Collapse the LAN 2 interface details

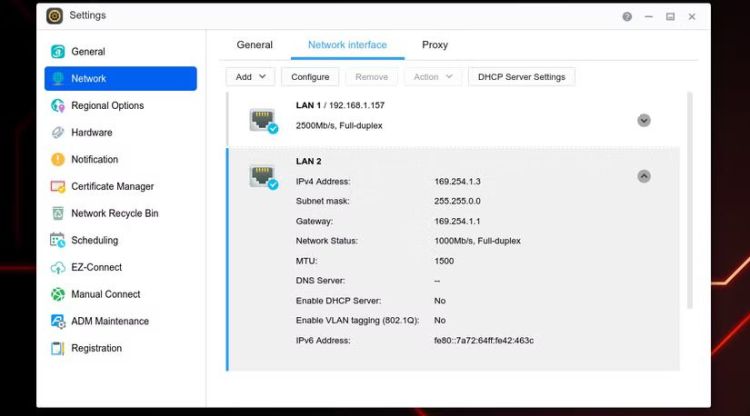tap(644, 176)
